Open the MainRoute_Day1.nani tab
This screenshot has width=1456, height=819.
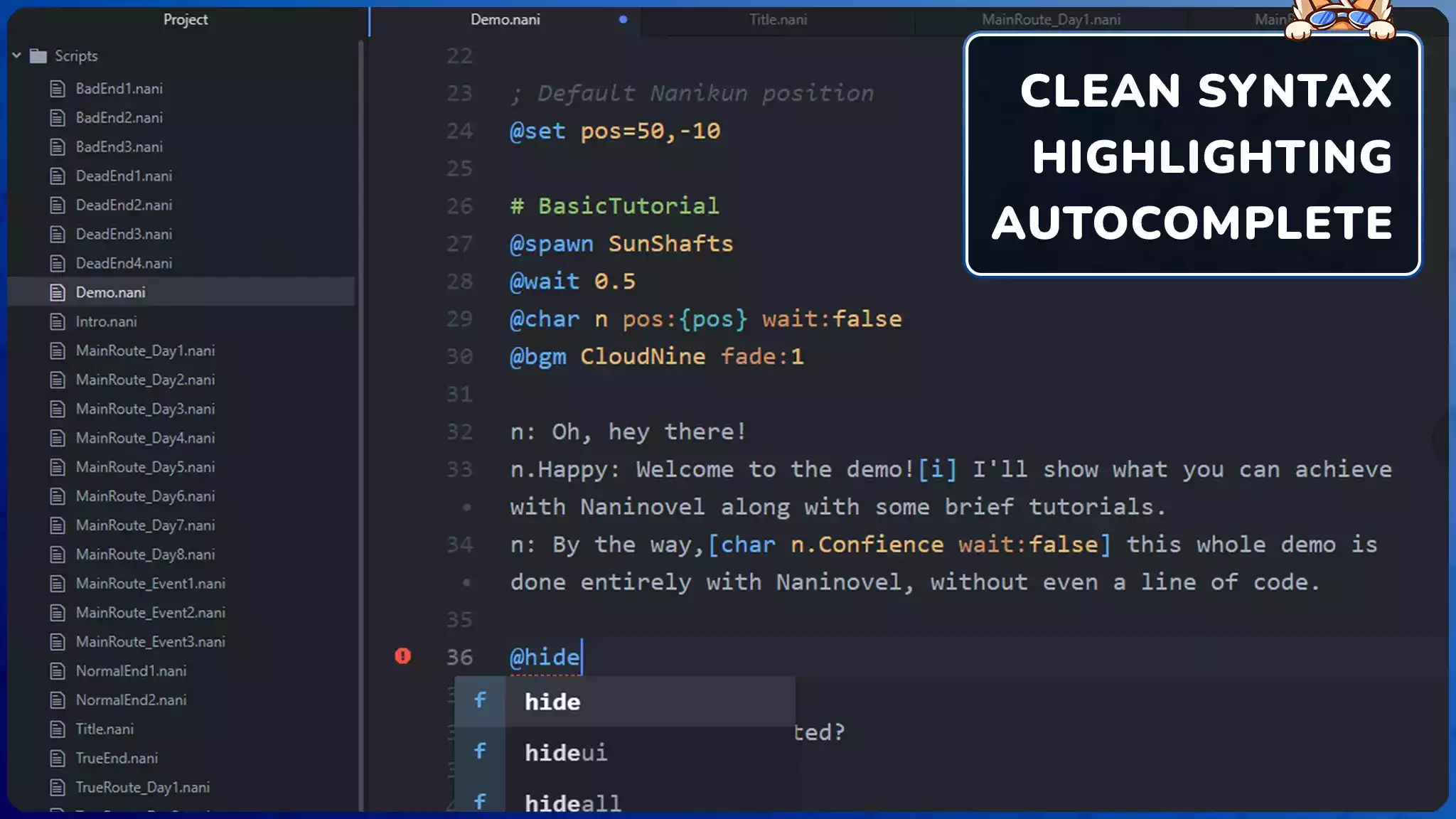tap(1051, 20)
